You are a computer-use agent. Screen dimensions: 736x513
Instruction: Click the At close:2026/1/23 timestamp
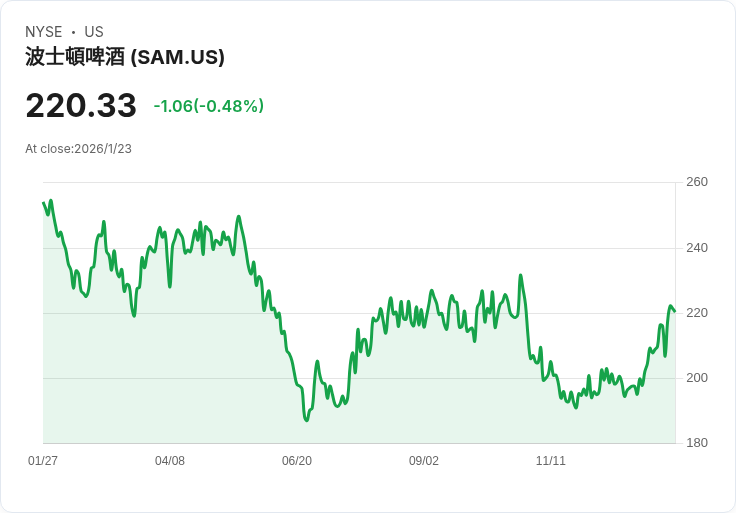[x=78, y=149]
